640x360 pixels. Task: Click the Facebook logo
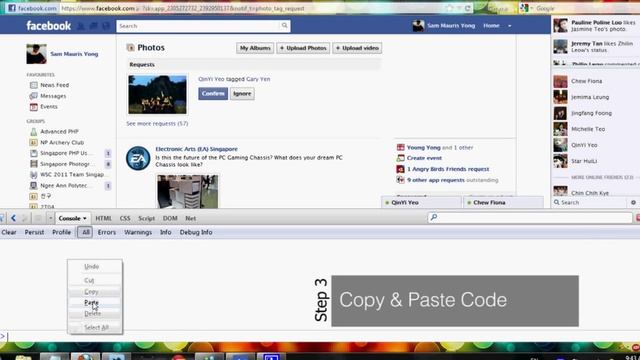tap(49, 26)
